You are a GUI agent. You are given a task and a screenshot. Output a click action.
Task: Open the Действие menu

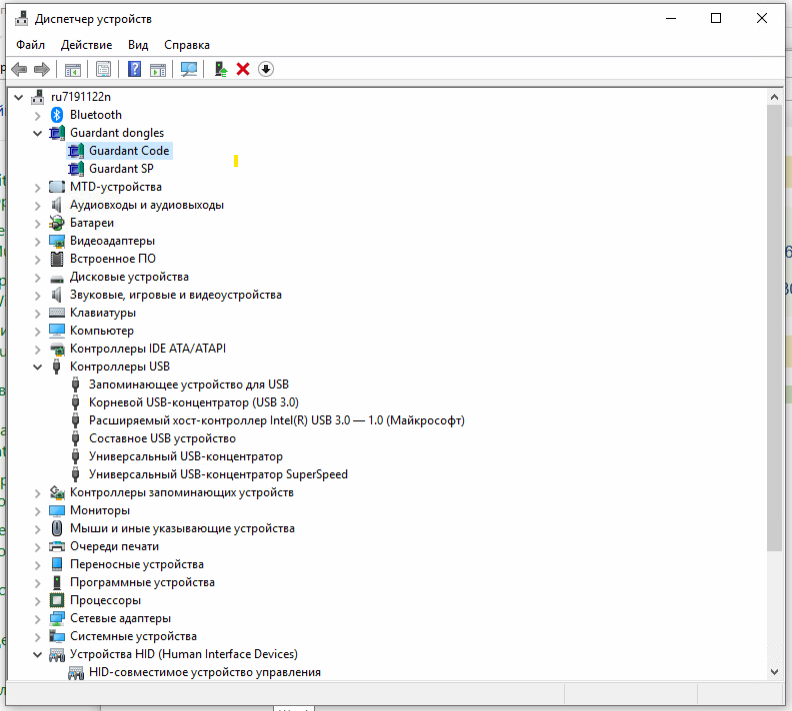pyautogui.click(x=86, y=45)
